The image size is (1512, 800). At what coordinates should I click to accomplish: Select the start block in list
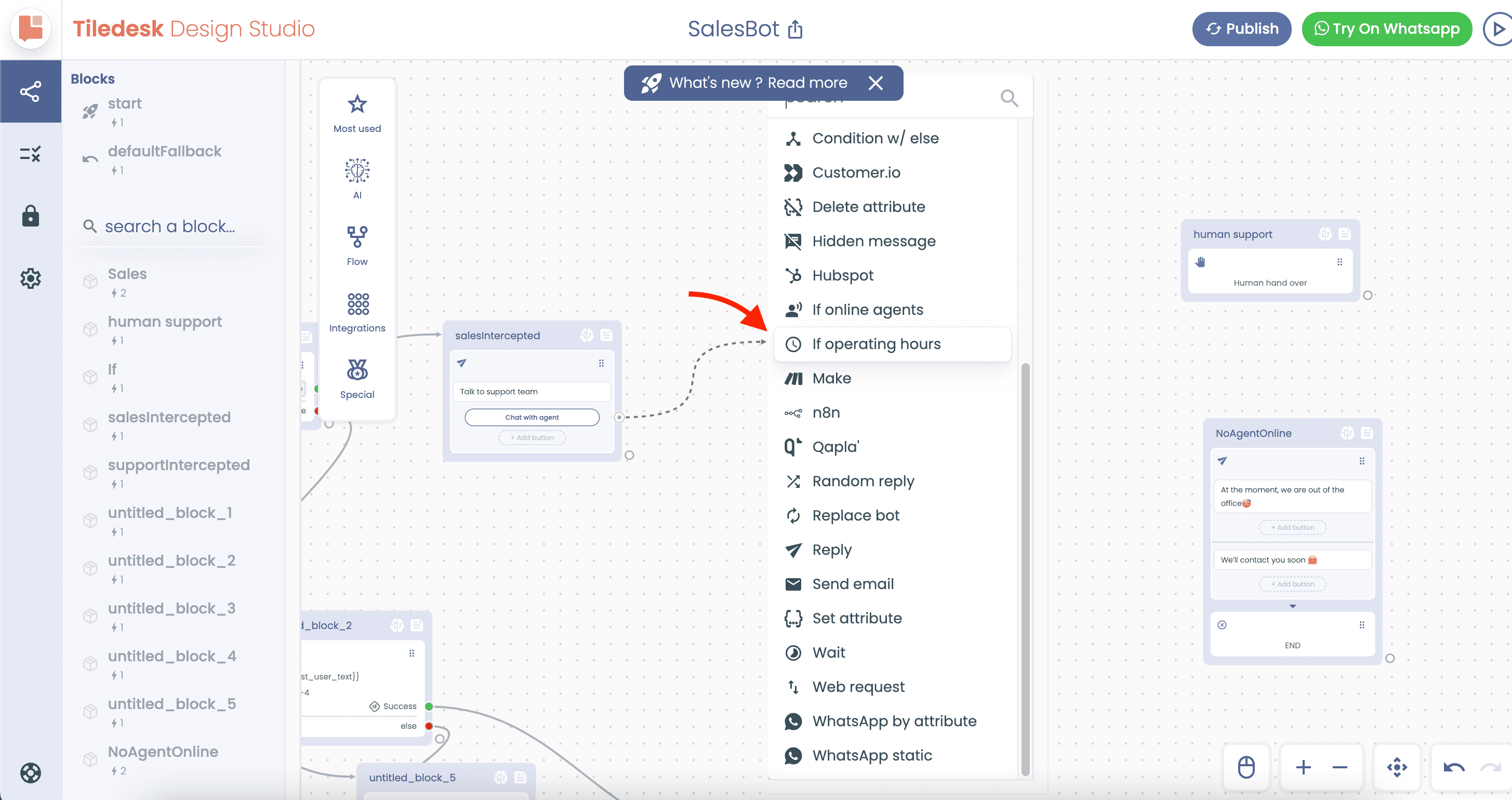coord(174,112)
